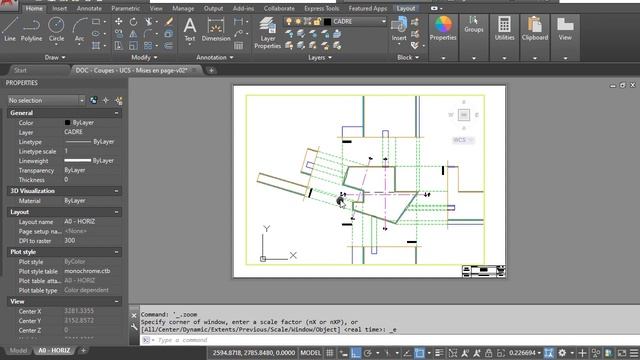Expand the Modify panel
The image size is (640, 360).
pos(144,58)
